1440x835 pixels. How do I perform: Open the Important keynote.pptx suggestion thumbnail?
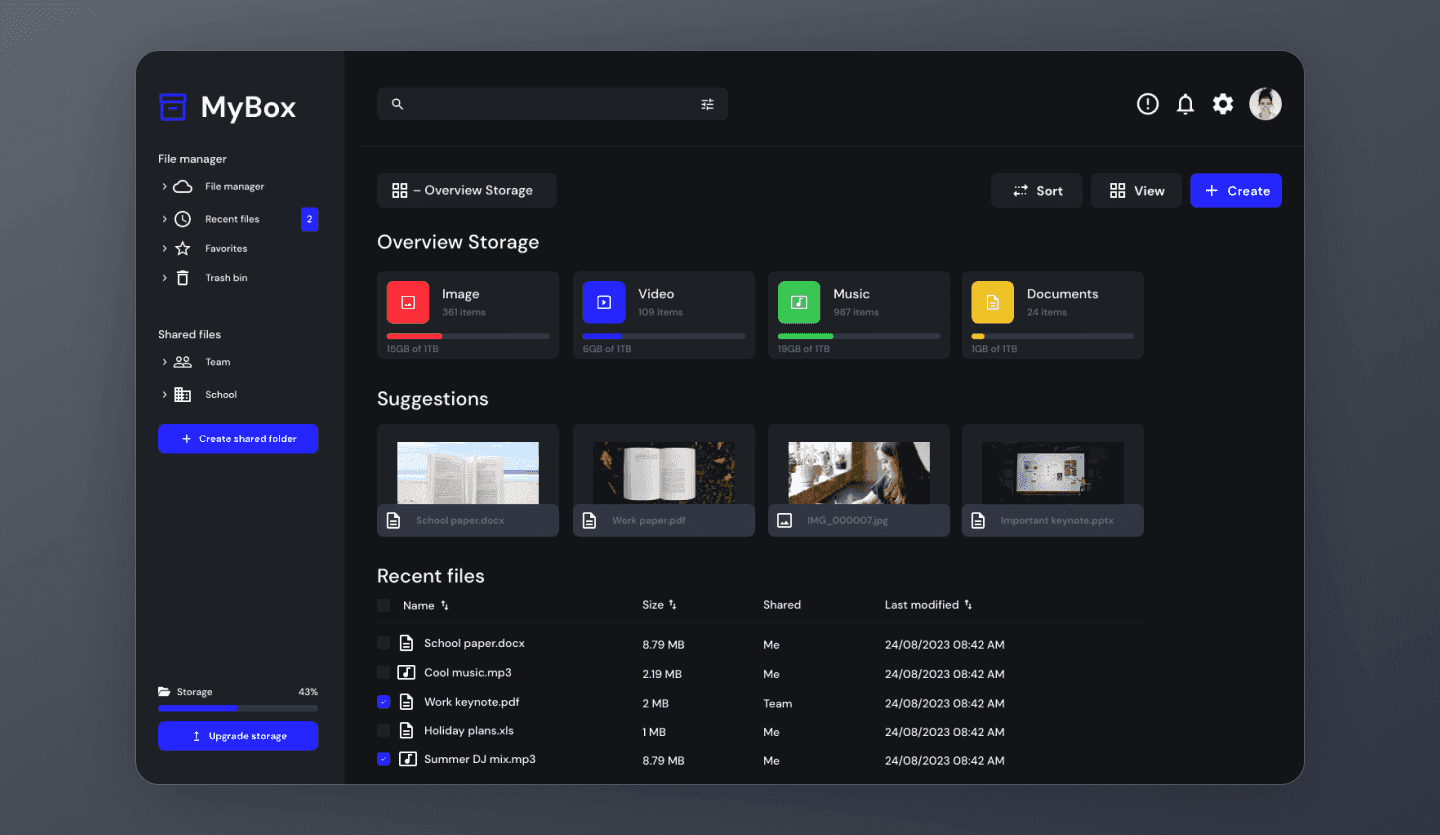point(1053,473)
